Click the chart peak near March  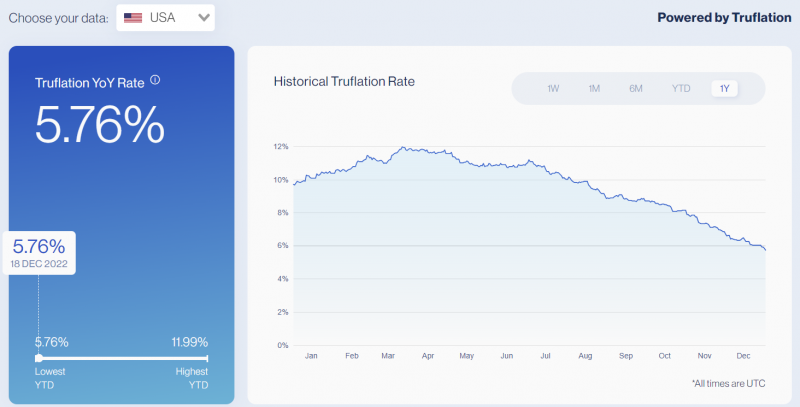(x=403, y=147)
